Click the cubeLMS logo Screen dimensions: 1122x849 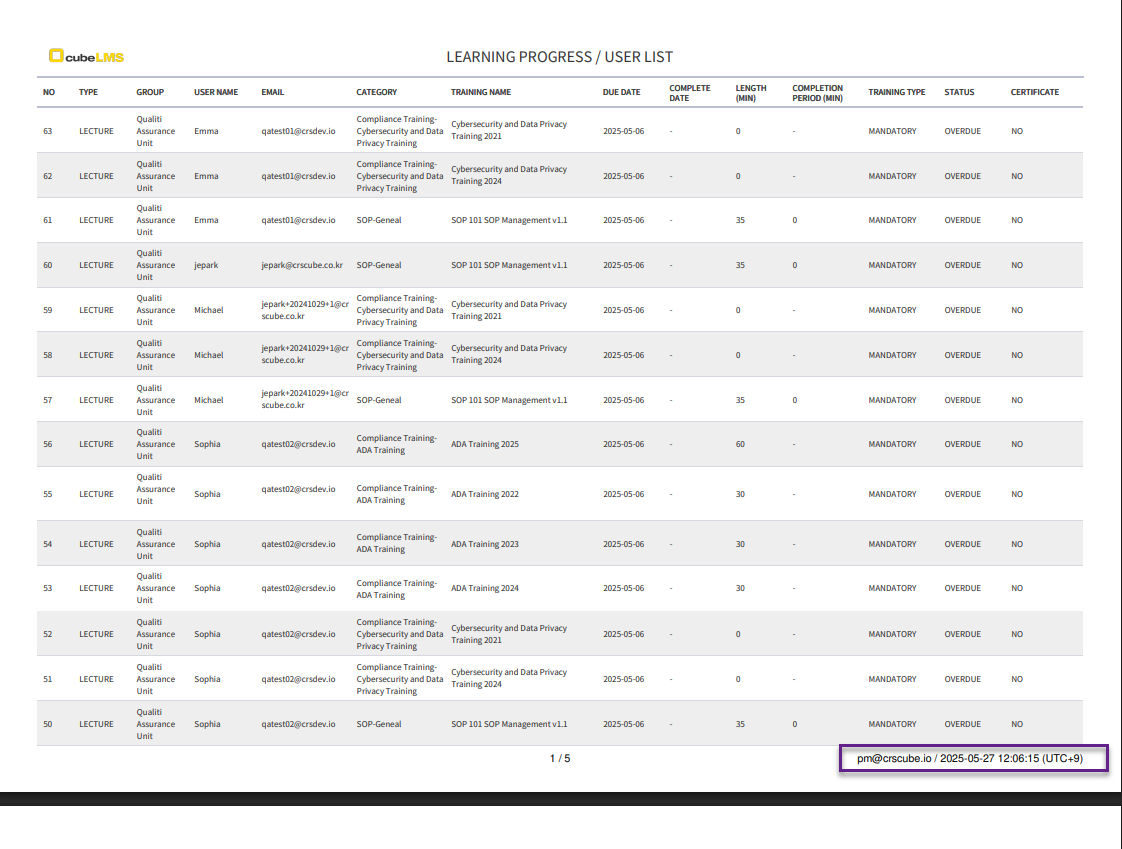point(86,57)
